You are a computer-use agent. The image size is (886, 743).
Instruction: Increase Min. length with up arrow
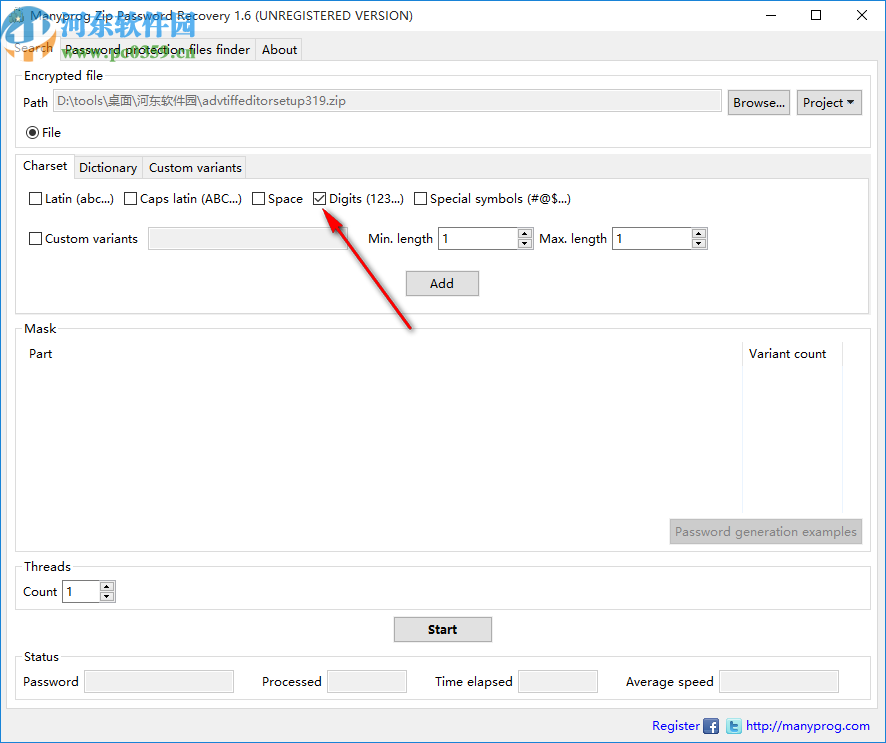pos(524,233)
